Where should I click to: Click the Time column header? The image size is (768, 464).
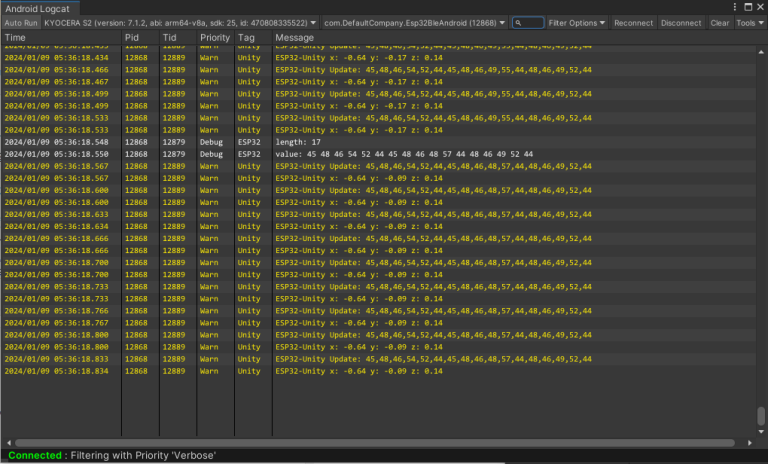click(x=61, y=38)
